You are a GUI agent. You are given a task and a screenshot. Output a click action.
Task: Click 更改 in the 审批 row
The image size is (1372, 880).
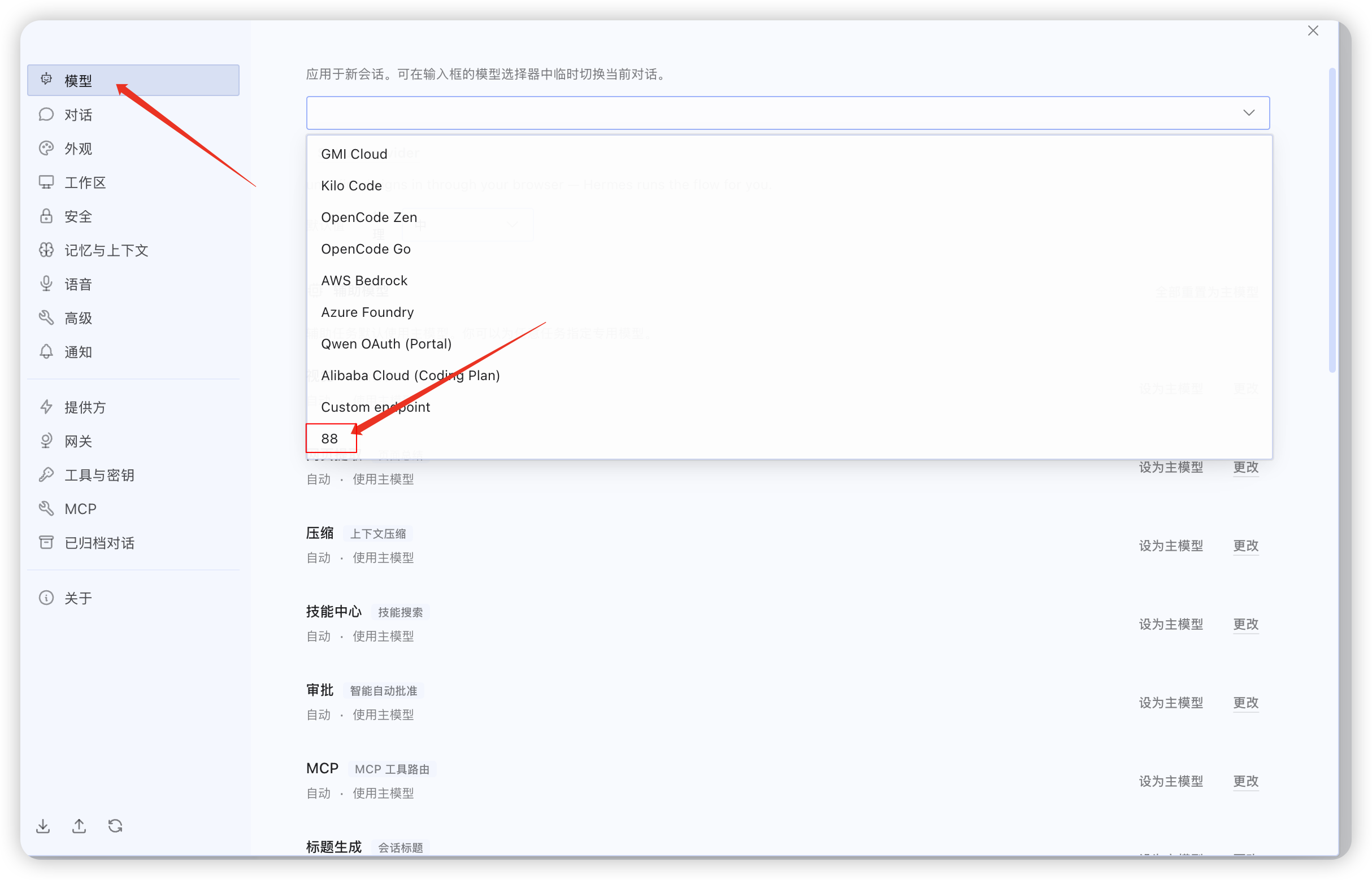point(1246,703)
